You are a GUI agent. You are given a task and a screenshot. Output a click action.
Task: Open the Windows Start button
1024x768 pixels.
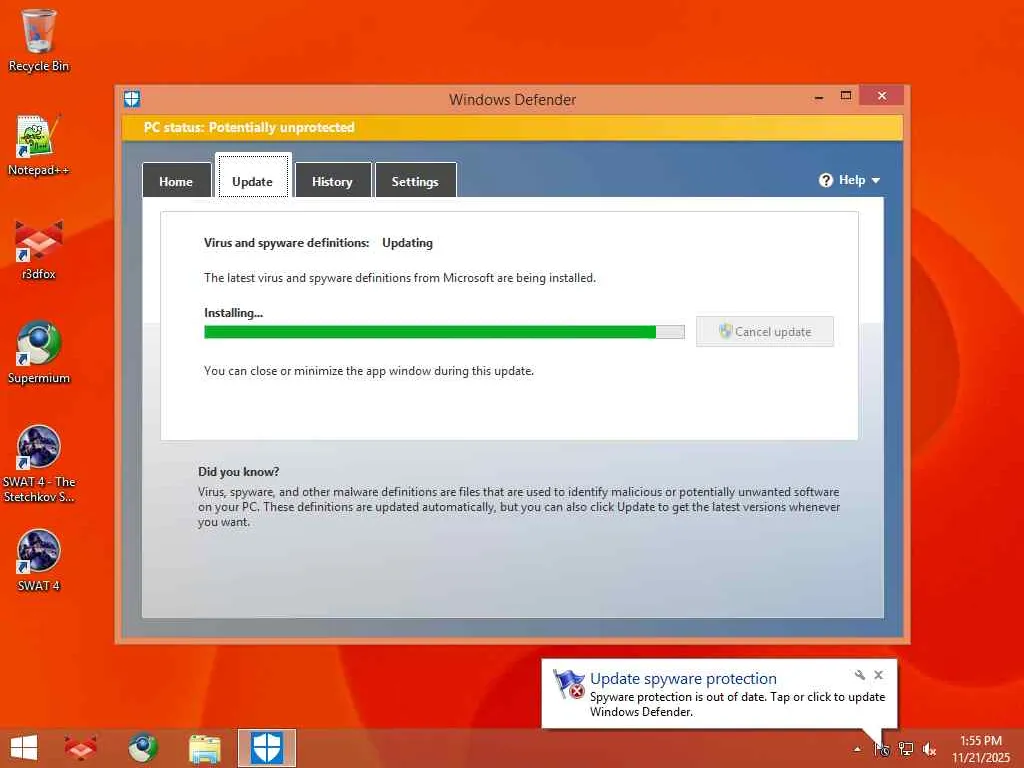pos(24,748)
